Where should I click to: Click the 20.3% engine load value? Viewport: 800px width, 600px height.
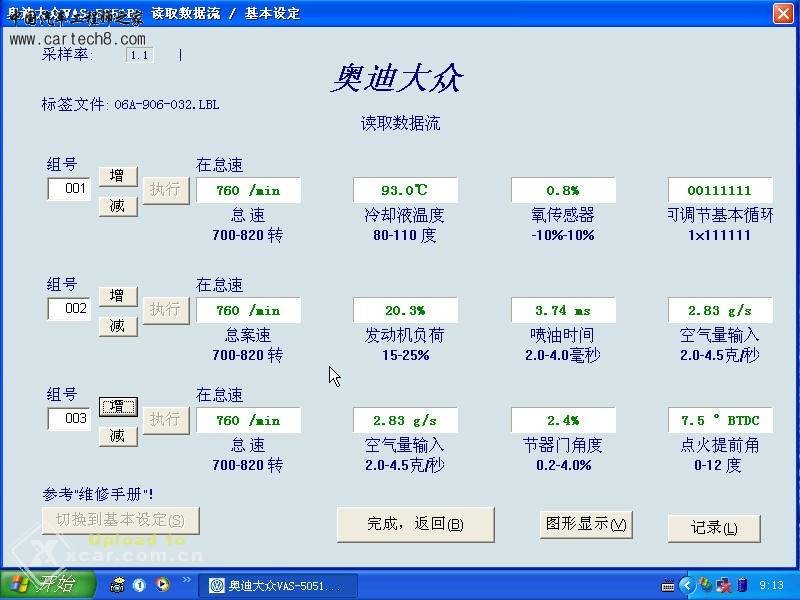pyautogui.click(x=405, y=310)
